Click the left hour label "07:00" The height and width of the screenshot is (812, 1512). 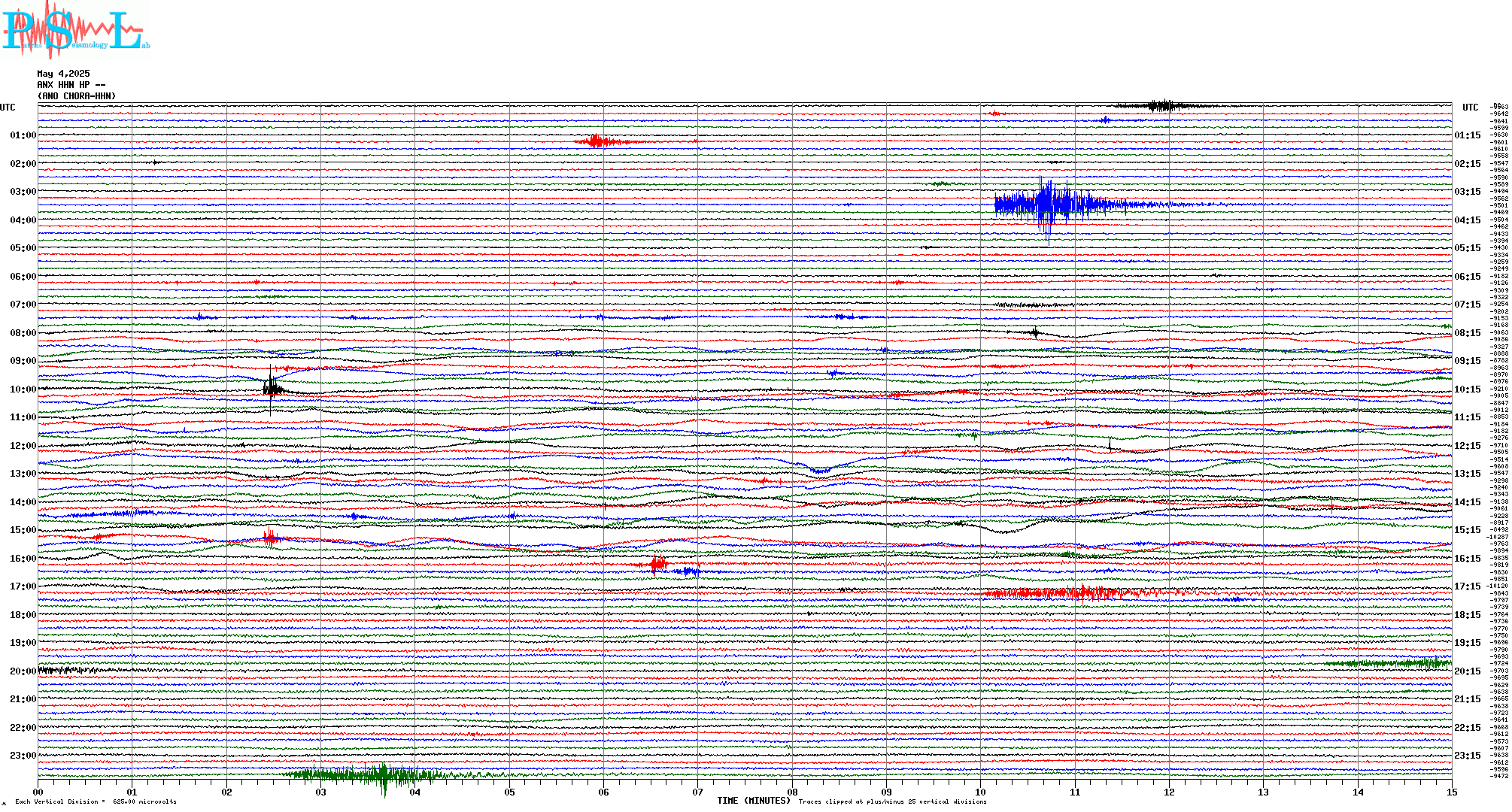click(x=23, y=304)
